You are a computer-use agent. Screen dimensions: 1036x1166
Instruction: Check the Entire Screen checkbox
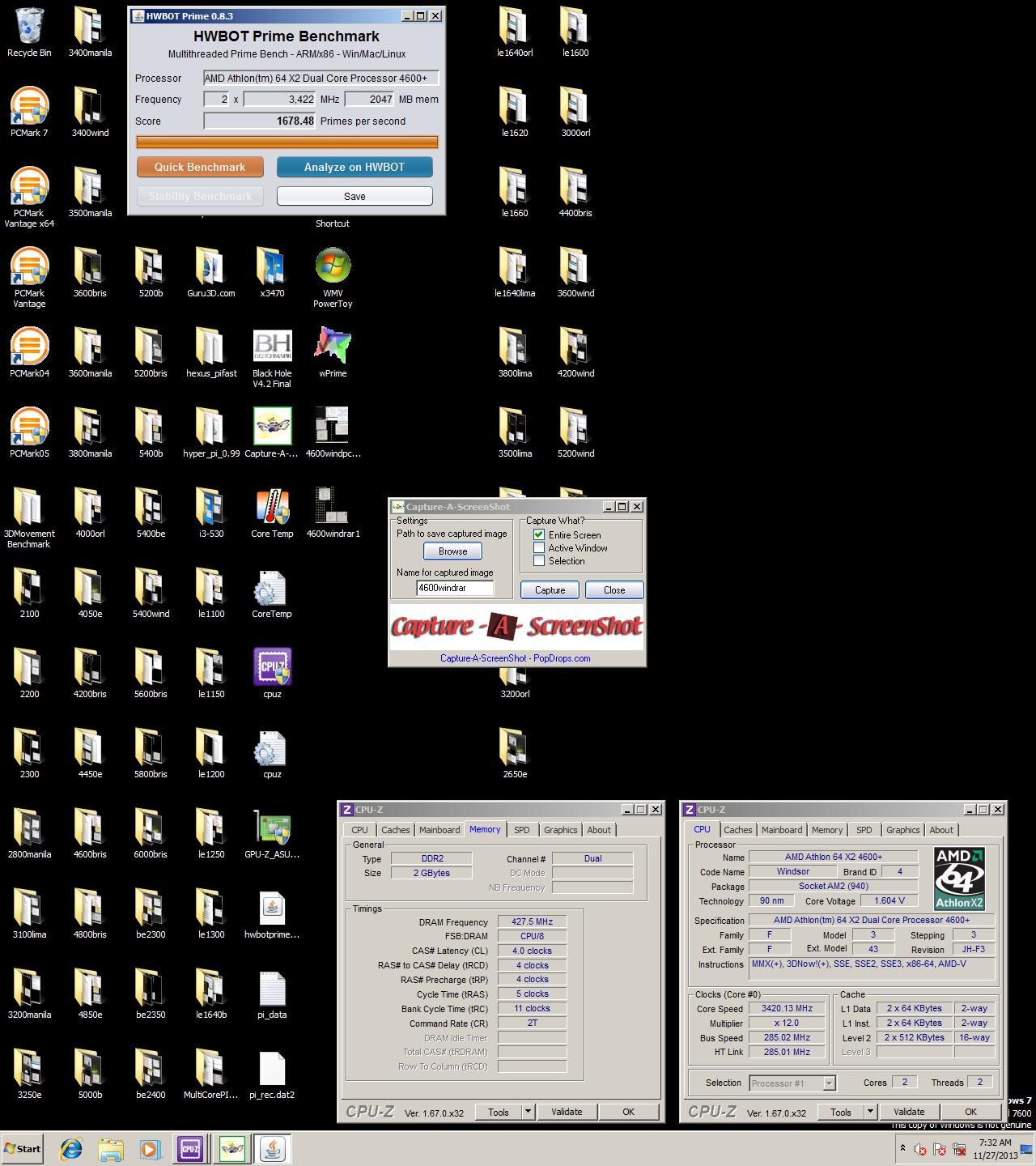click(539, 534)
